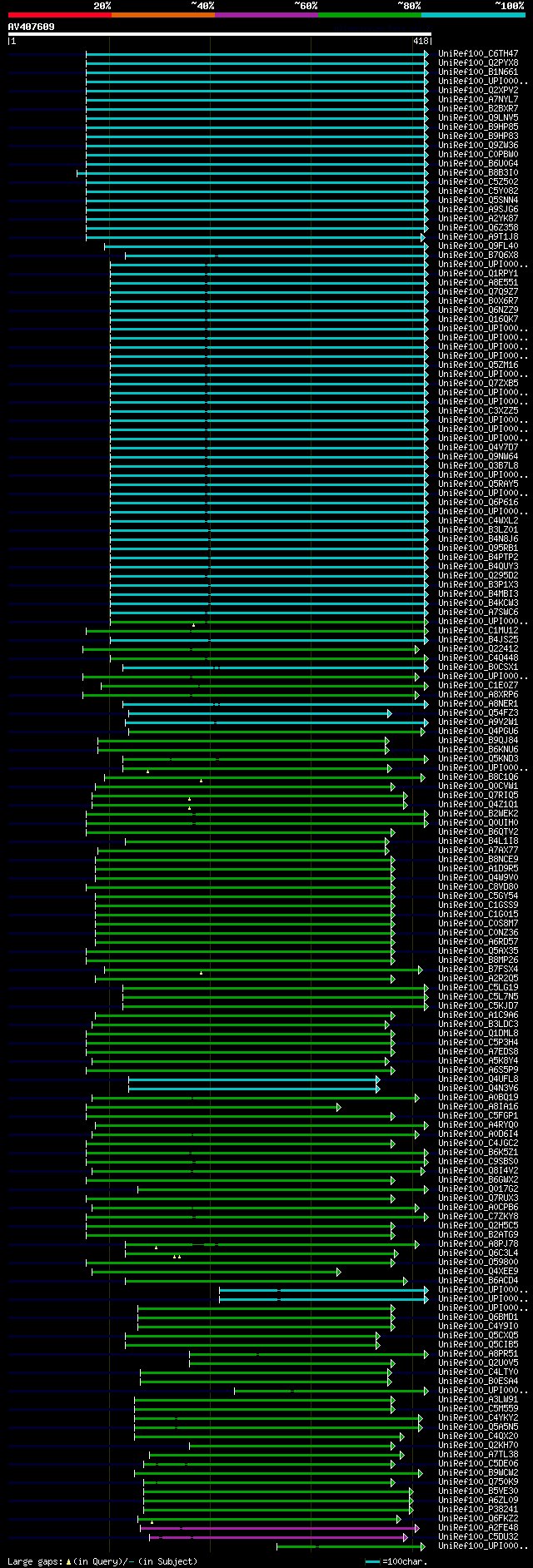Select label UniRef100_Q6NZZ9
533x1568 pixels.
(x=478, y=310)
